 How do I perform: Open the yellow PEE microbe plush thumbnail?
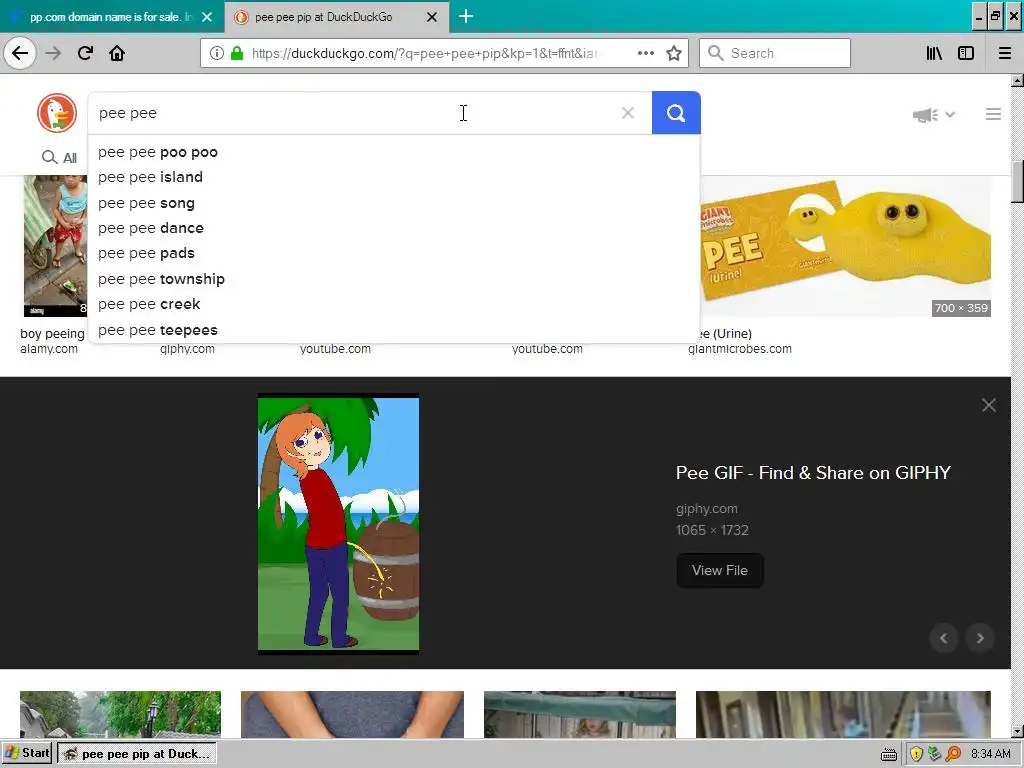[846, 246]
